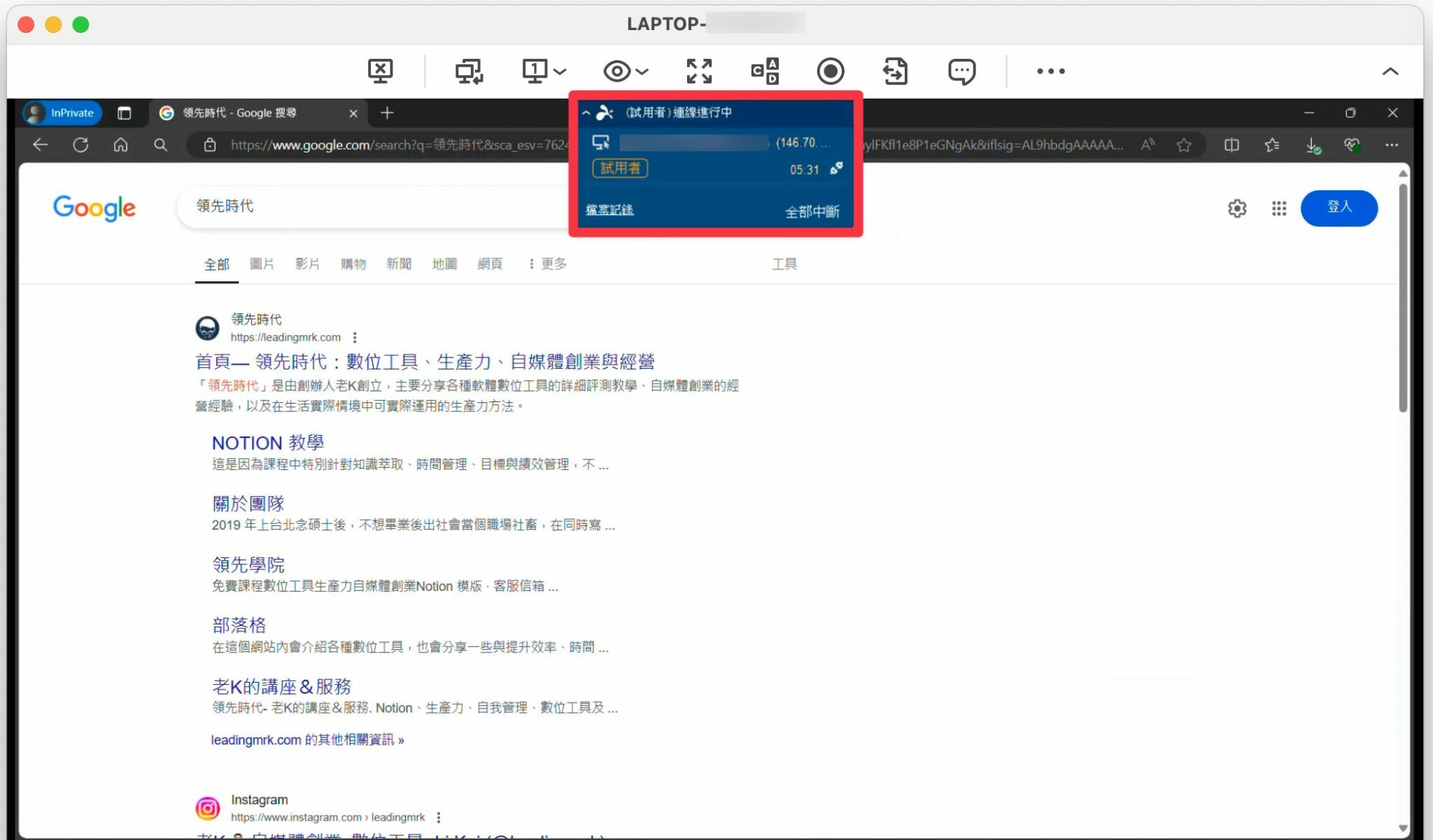
Task: Expand the fullscreen view icon
Action: (x=698, y=70)
